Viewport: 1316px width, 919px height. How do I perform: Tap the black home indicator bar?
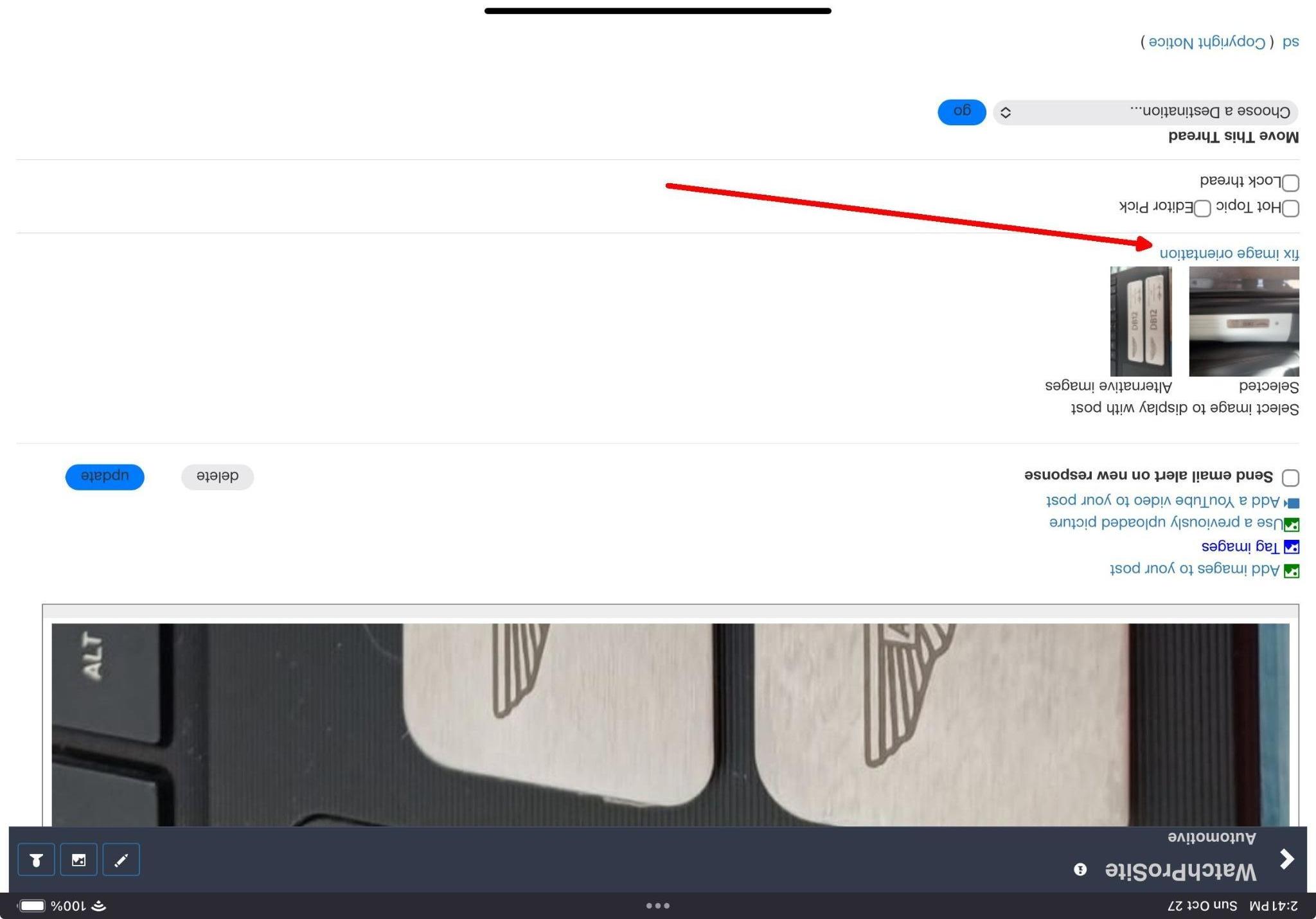tap(658, 11)
